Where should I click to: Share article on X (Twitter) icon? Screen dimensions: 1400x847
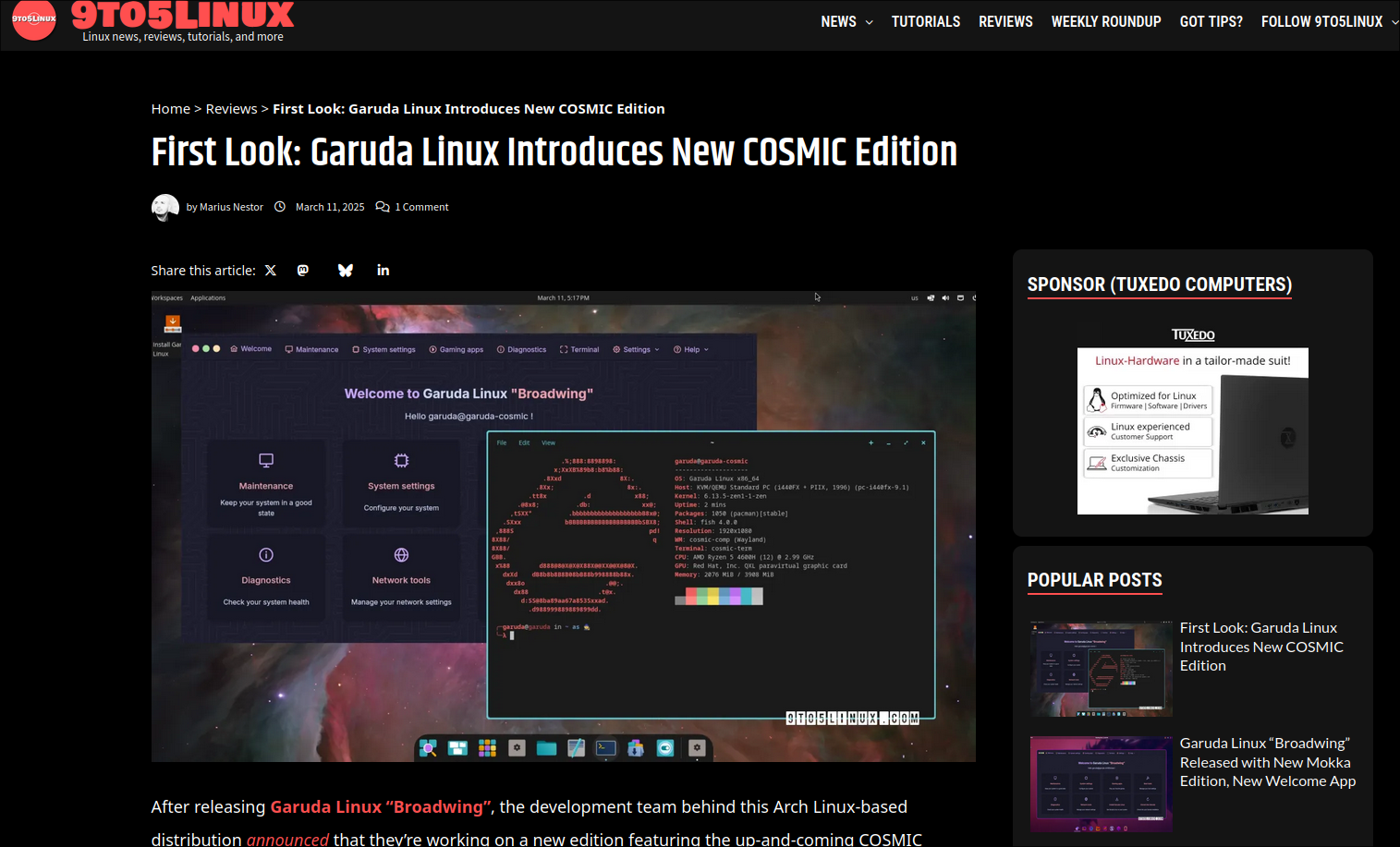(271, 271)
